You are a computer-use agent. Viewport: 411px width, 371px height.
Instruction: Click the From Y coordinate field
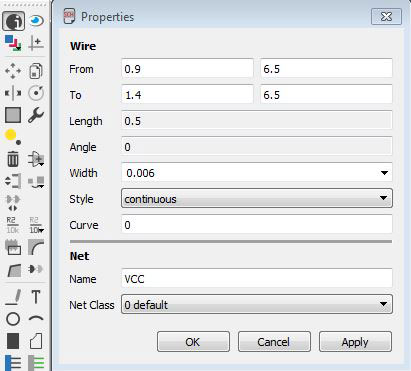[x=326, y=69]
